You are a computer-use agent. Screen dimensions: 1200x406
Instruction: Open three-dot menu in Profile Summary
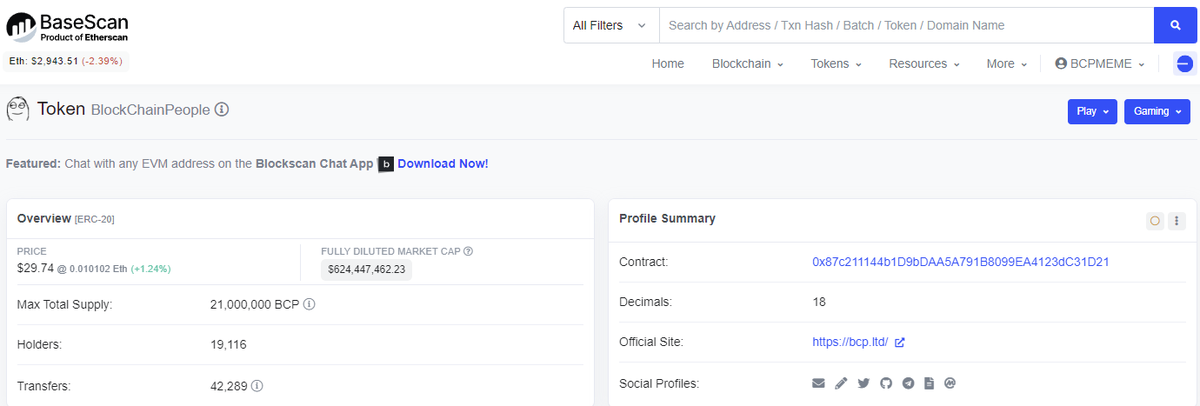click(x=1177, y=221)
